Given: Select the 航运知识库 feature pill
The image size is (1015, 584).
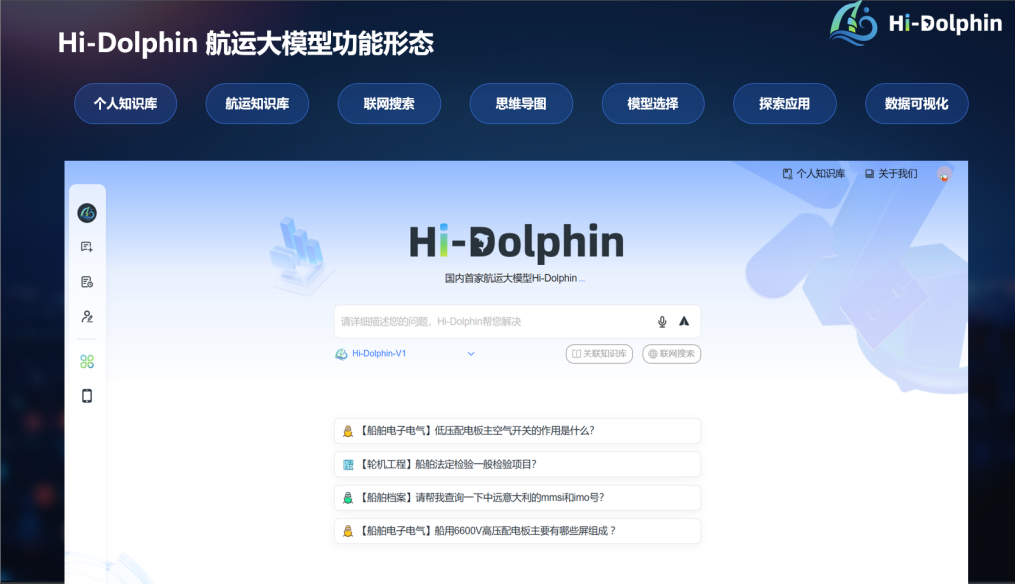Looking at the screenshot, I should pyautogui.click(x=257, y=104).
